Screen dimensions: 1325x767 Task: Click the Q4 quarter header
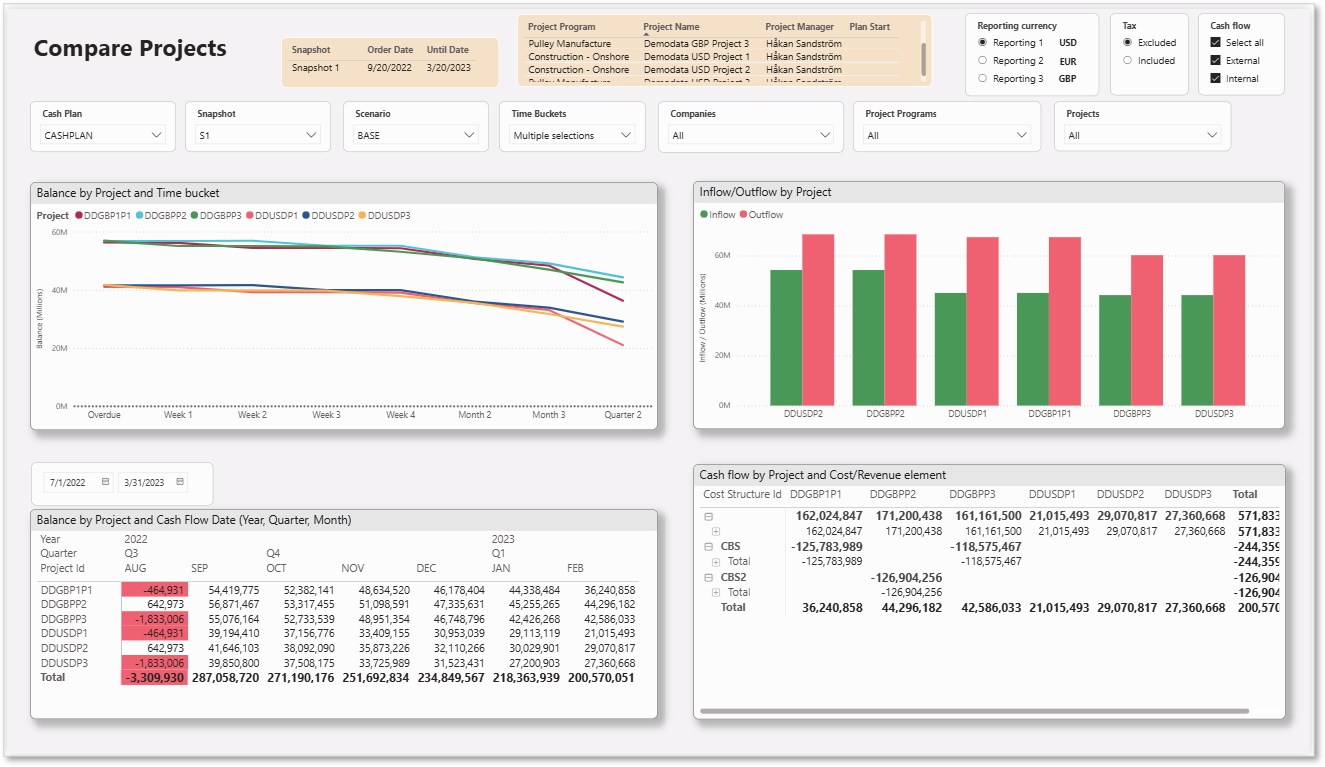(x=273, y=553)
